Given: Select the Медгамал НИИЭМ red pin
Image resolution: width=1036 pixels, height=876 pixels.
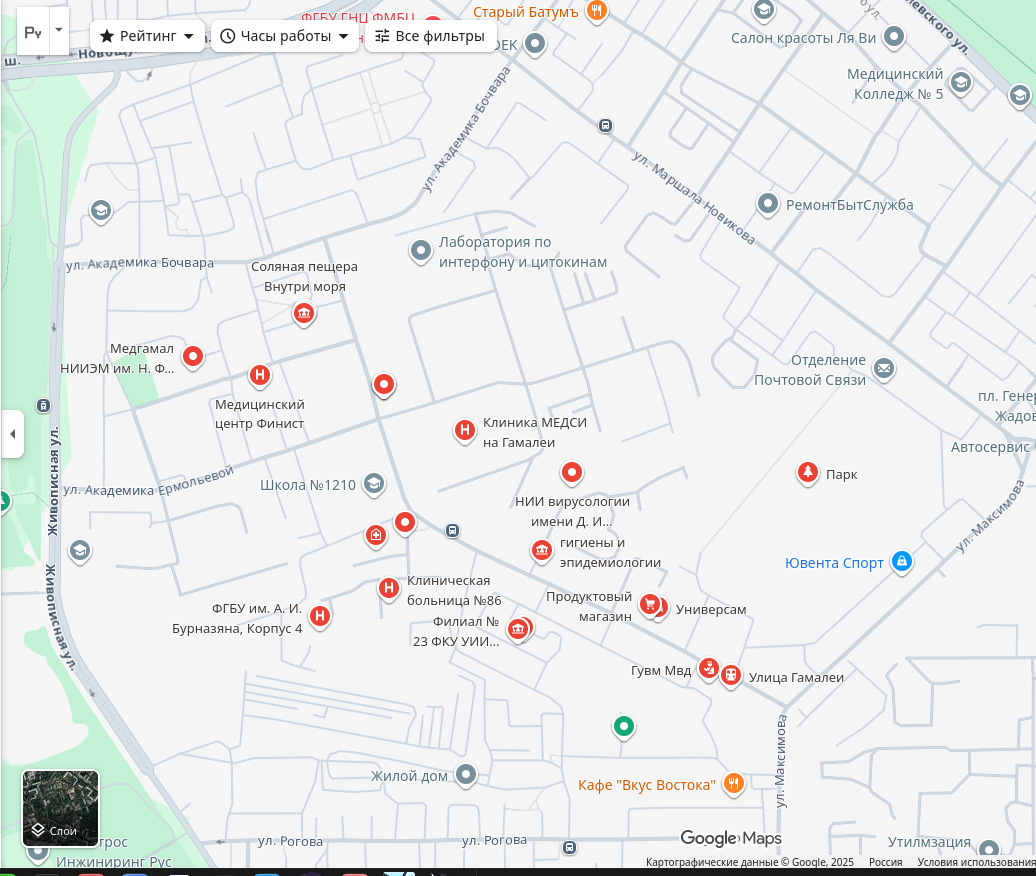Looking at the screenshot, I should coord(193,357).
